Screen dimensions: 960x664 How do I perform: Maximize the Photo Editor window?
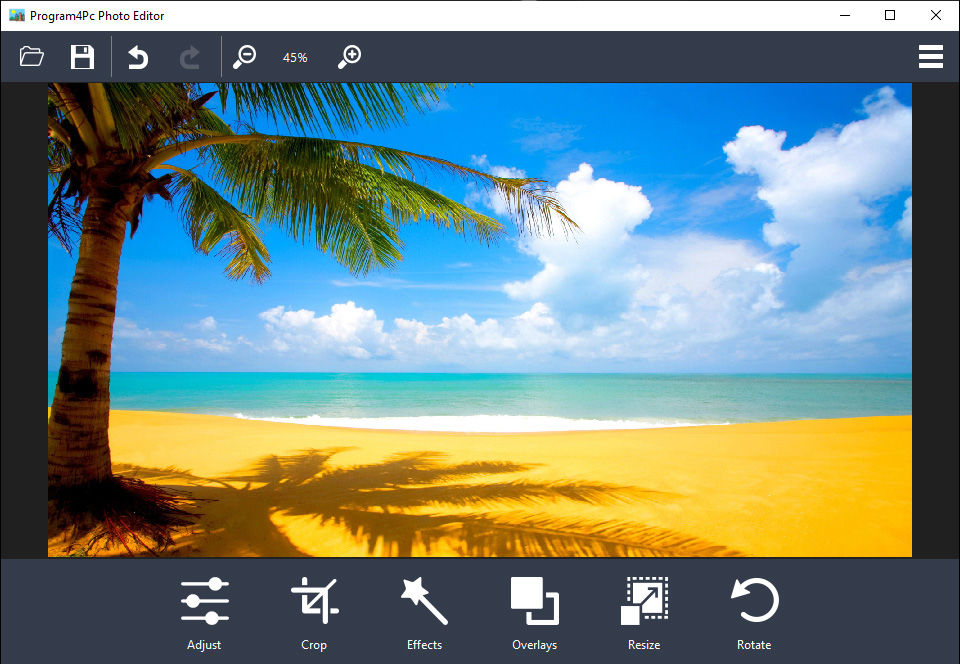(890, 15)
